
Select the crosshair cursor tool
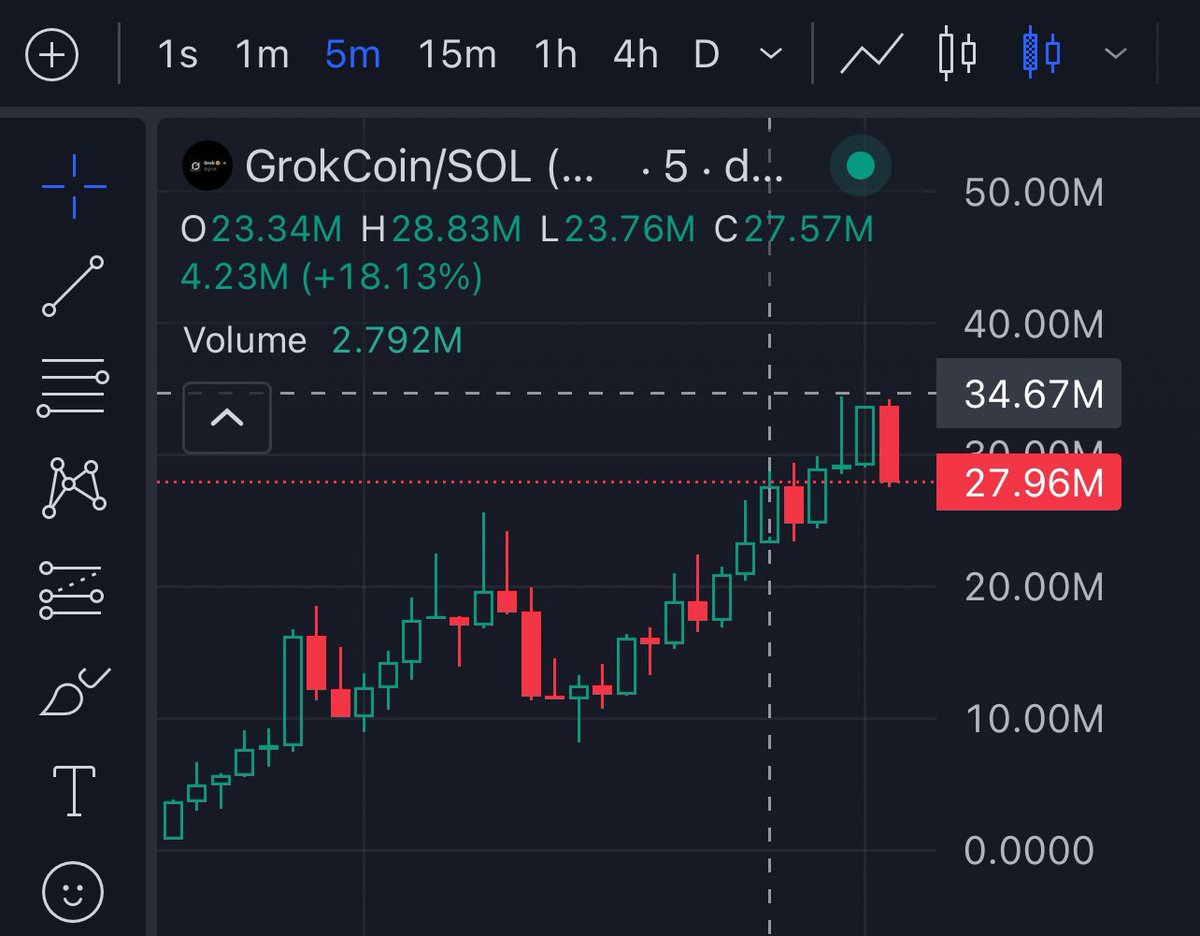73,186
